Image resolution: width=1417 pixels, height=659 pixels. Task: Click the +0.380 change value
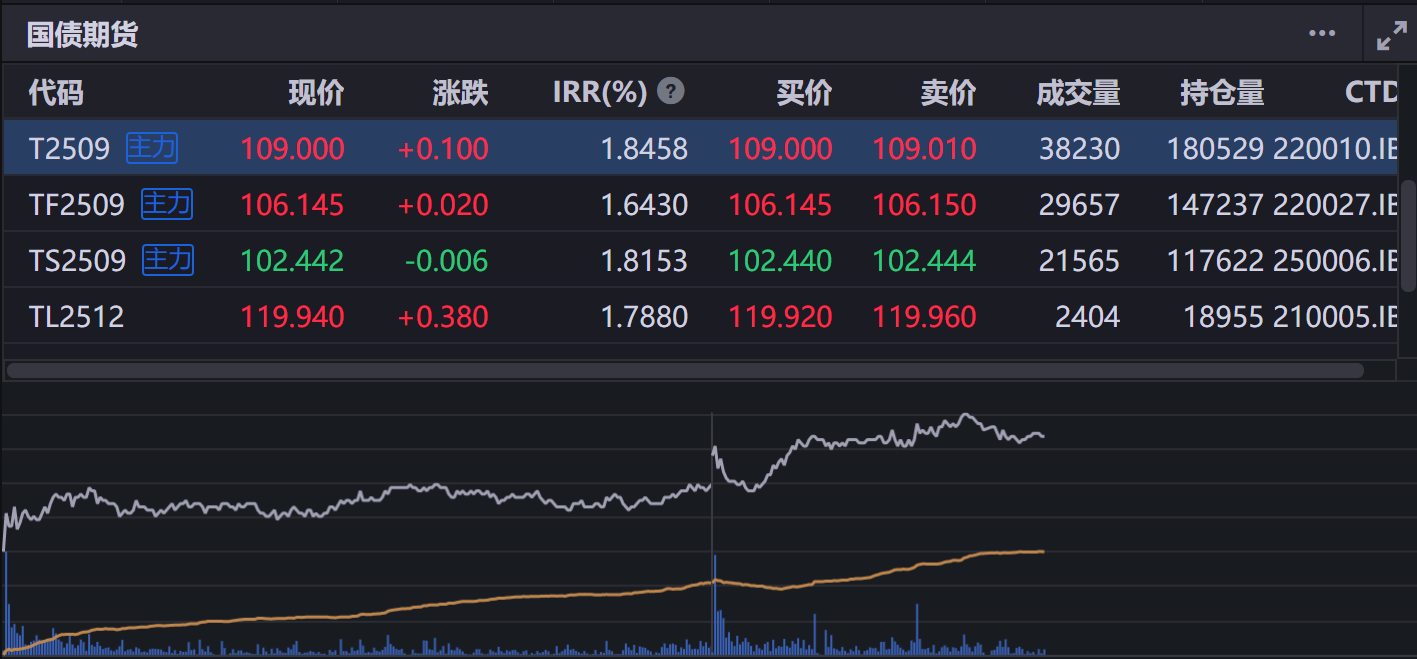444,318
